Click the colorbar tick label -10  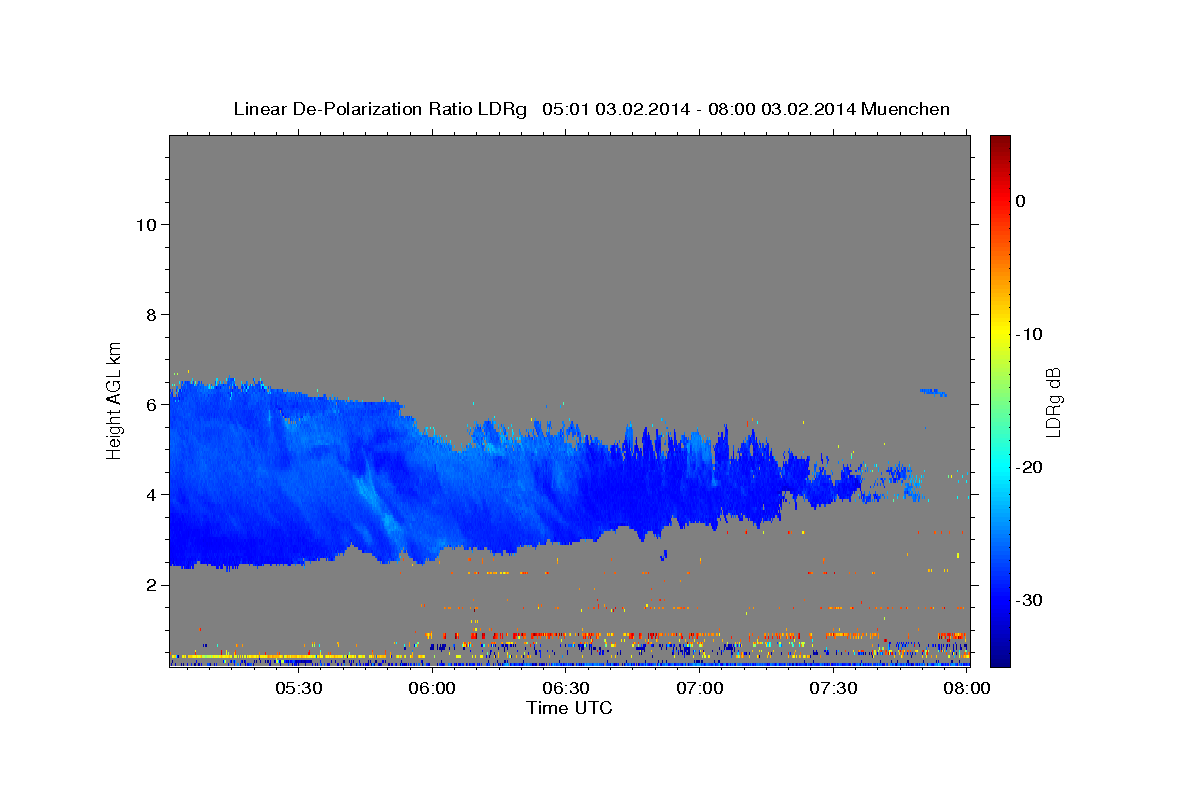tap(1030, 334)
